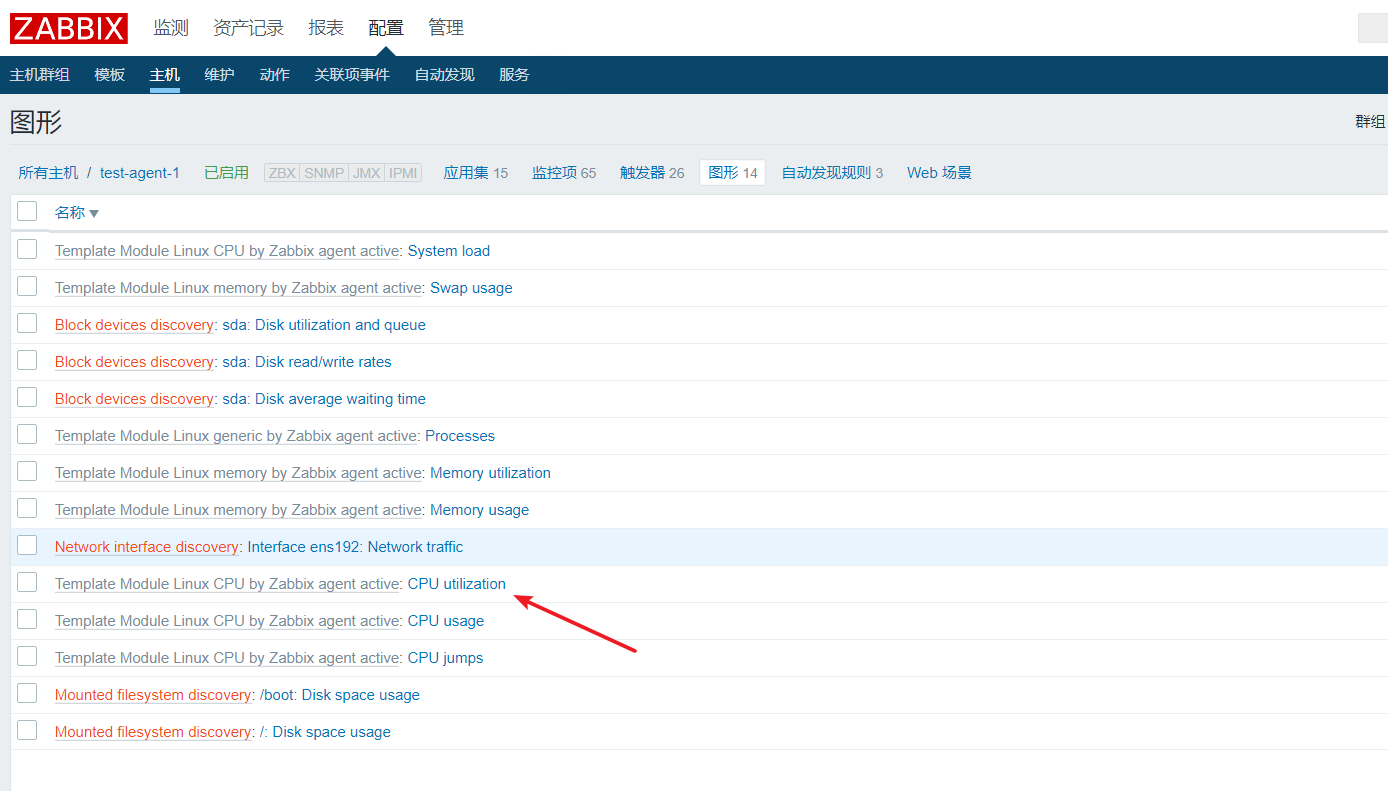This screenshot has width=1388, height=791.
Task: Switch to 监控项 65 tab
Action: pos(564,173)
